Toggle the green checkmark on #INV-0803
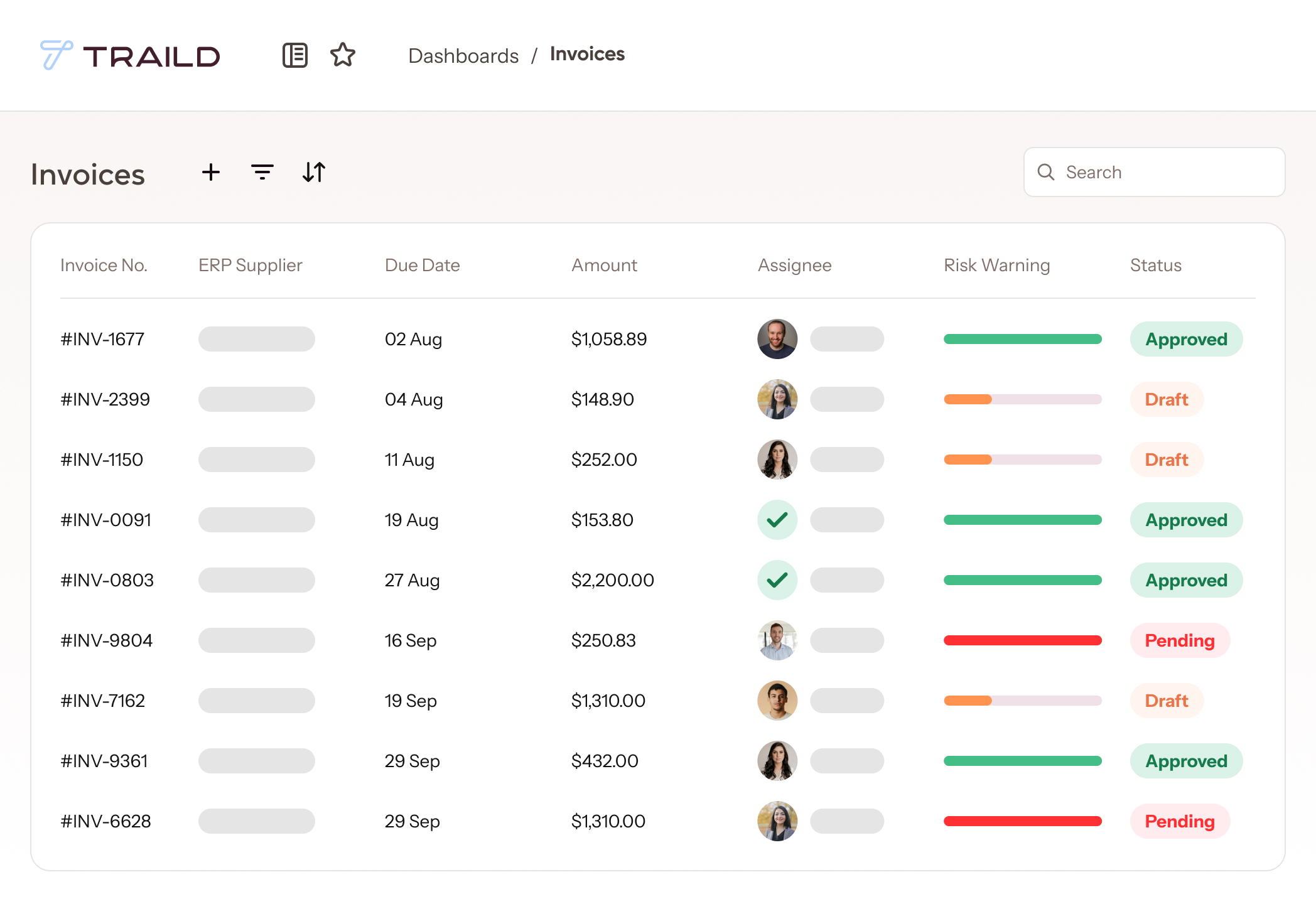Screen dimensions: 1316x904 coord(777,579)
